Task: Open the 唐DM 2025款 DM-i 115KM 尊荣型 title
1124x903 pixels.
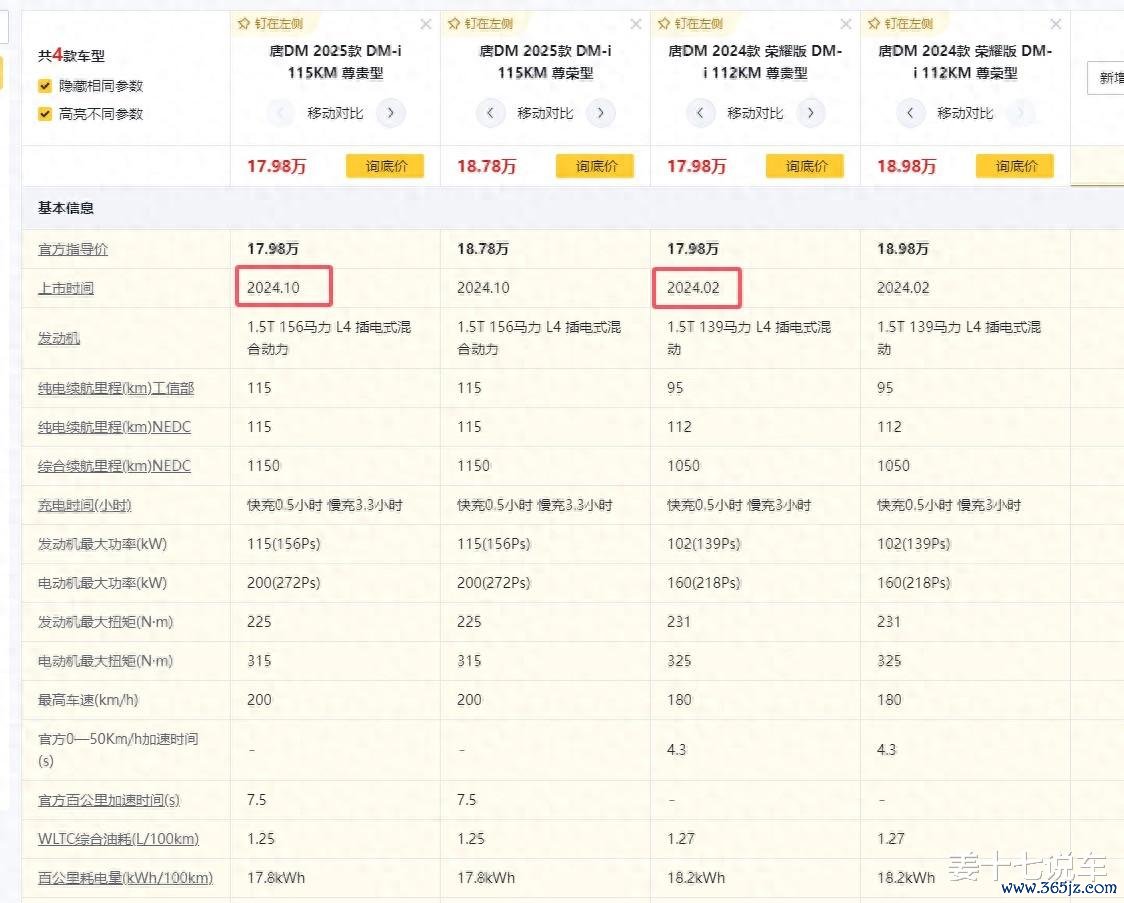Action: click(546, 62)
